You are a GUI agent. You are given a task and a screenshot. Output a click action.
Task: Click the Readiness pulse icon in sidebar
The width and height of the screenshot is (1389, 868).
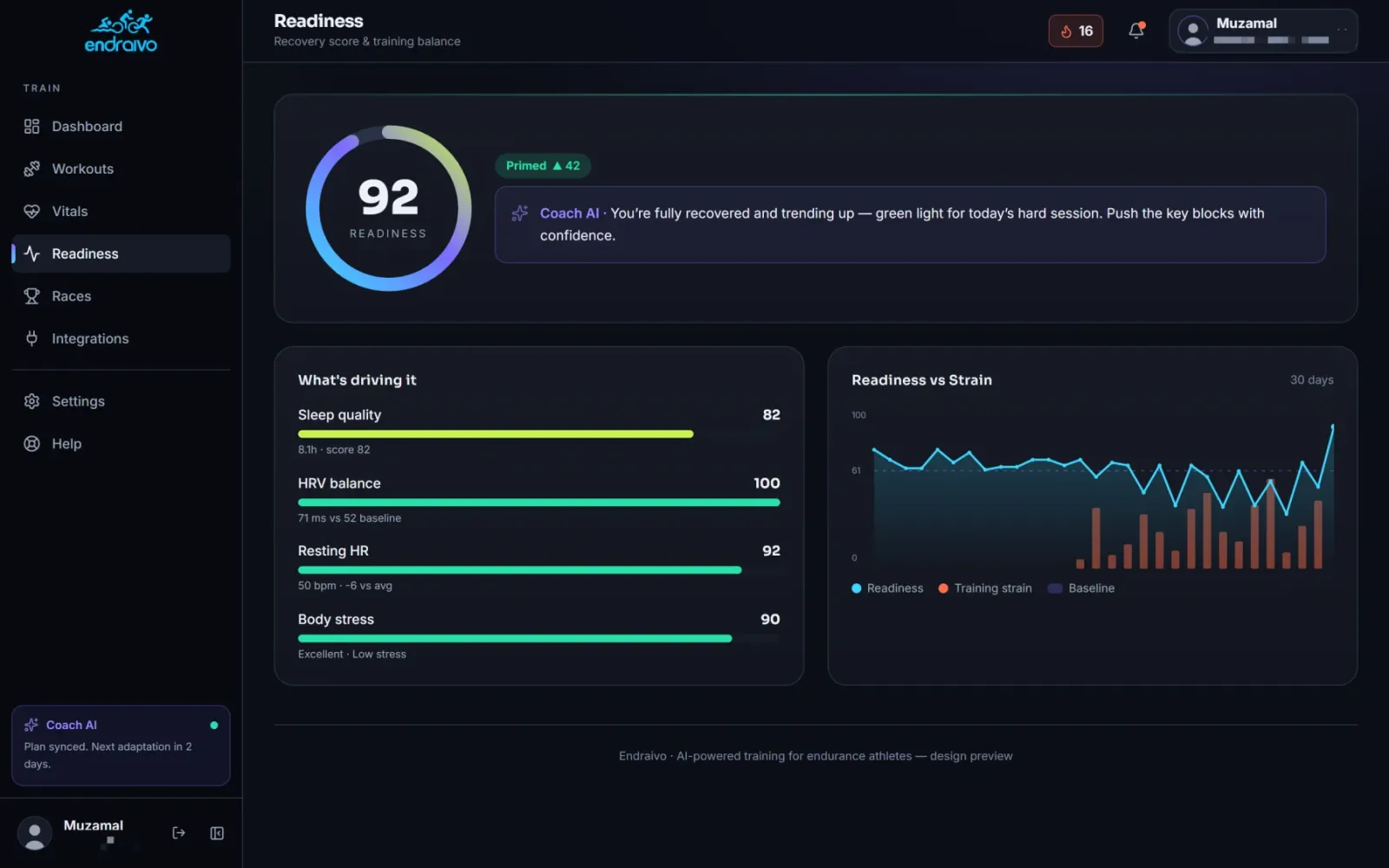(32, 254)
